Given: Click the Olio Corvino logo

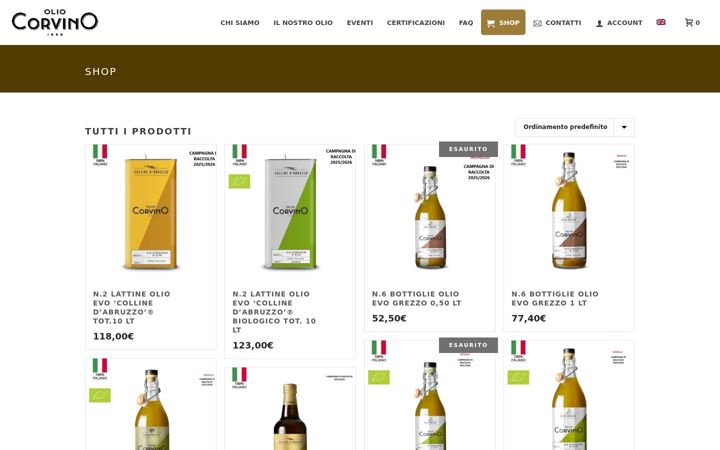Looking at the screenshot, I should tap(55, 22).
